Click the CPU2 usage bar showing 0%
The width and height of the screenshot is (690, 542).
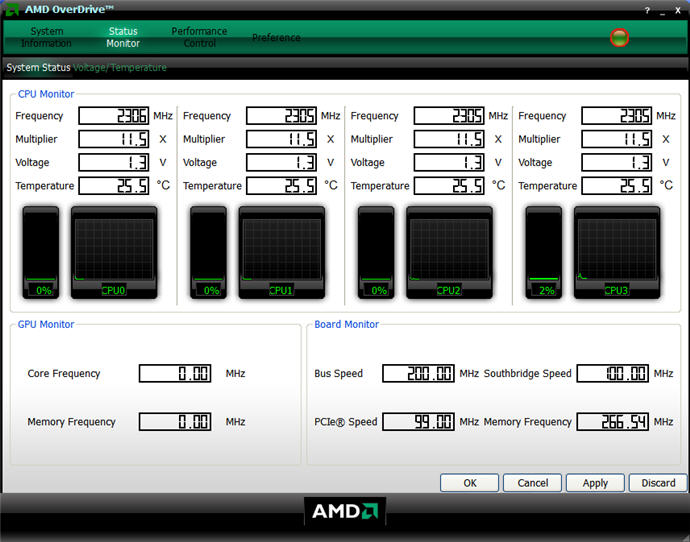coord(376,253)
